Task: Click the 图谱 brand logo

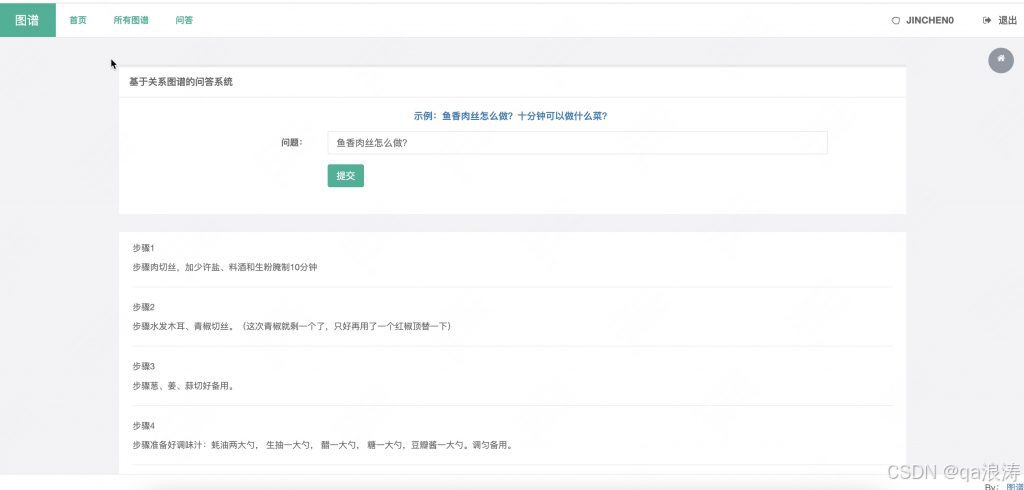Action: point(27,20)
